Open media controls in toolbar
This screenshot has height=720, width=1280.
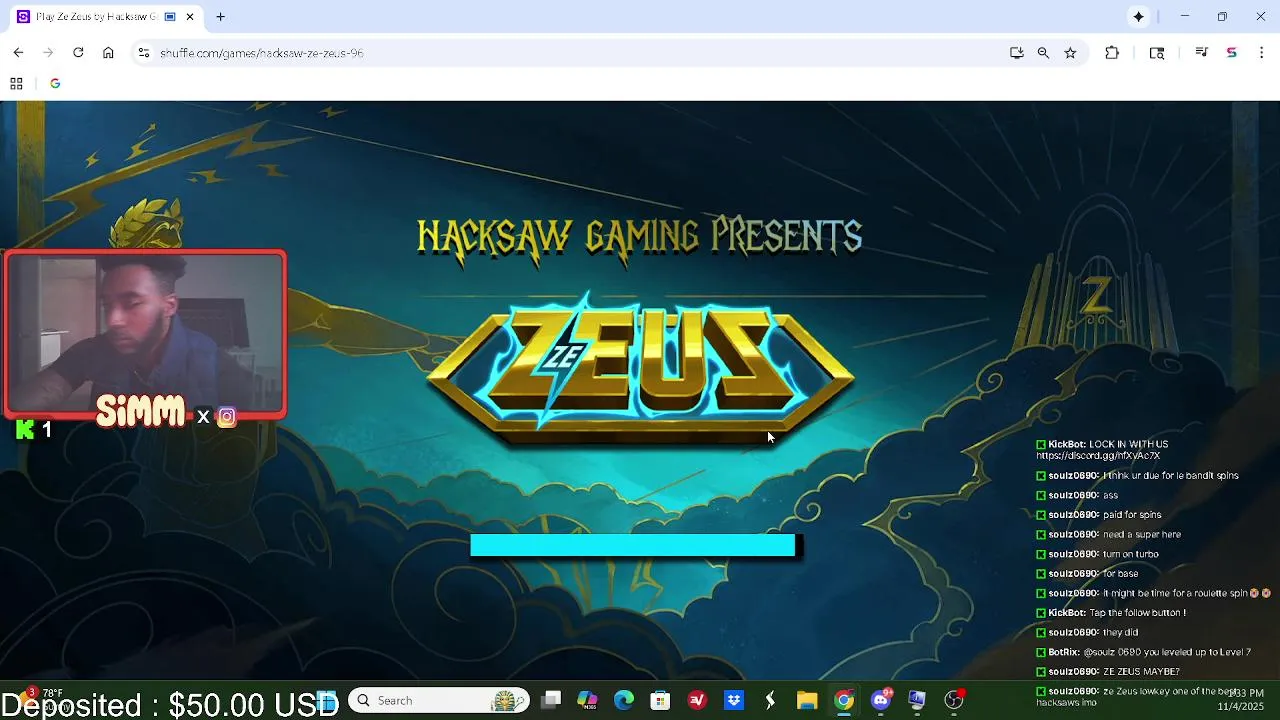(x=1202, y=53)
